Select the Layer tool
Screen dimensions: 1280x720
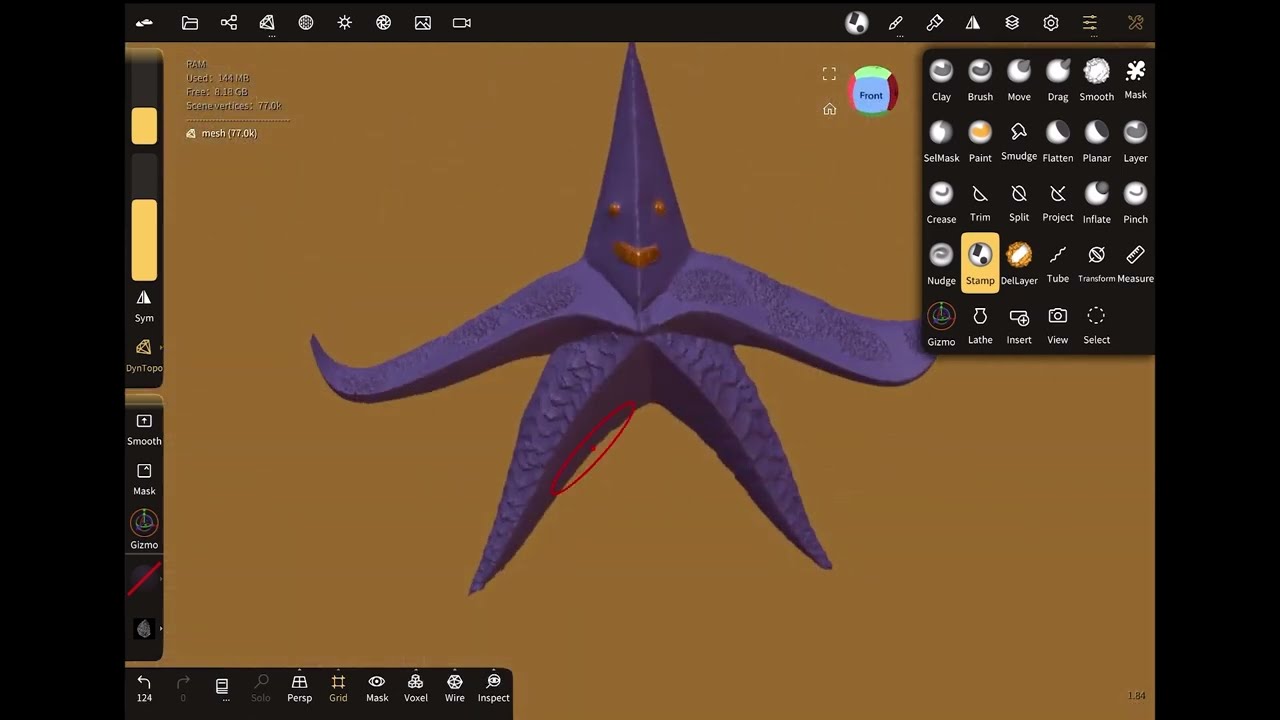1135,142
